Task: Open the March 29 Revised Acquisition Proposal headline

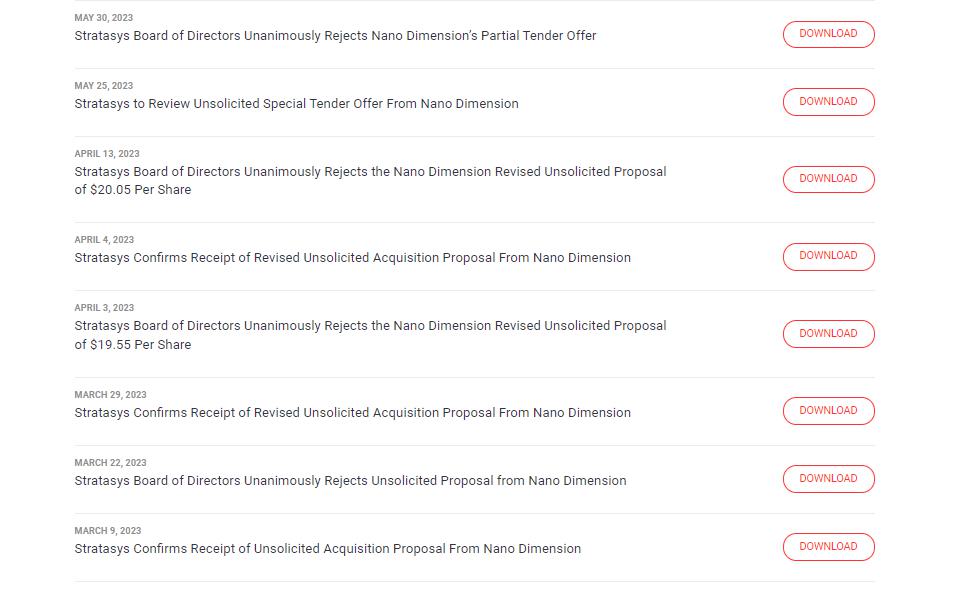Action: (352, 413)
